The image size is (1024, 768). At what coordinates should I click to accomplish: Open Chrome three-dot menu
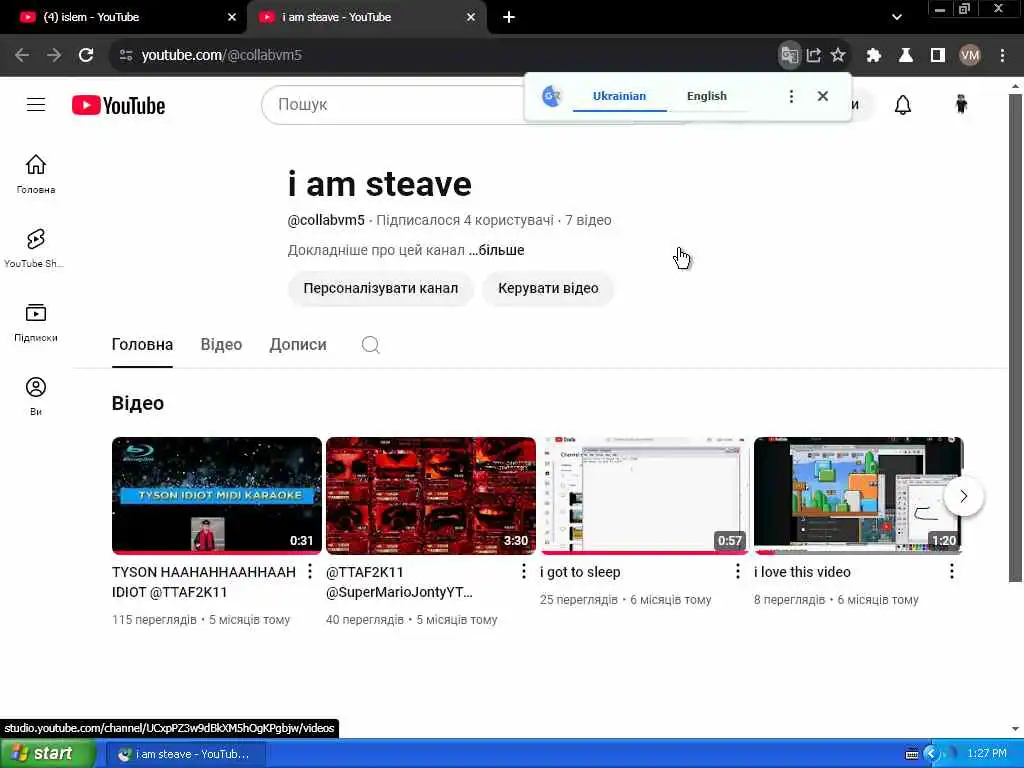point(1002,56)
